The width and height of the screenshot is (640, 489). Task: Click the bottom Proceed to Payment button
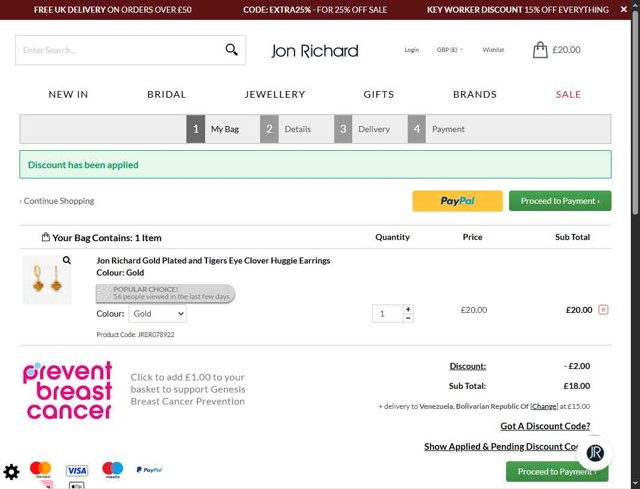click(557, 471)
